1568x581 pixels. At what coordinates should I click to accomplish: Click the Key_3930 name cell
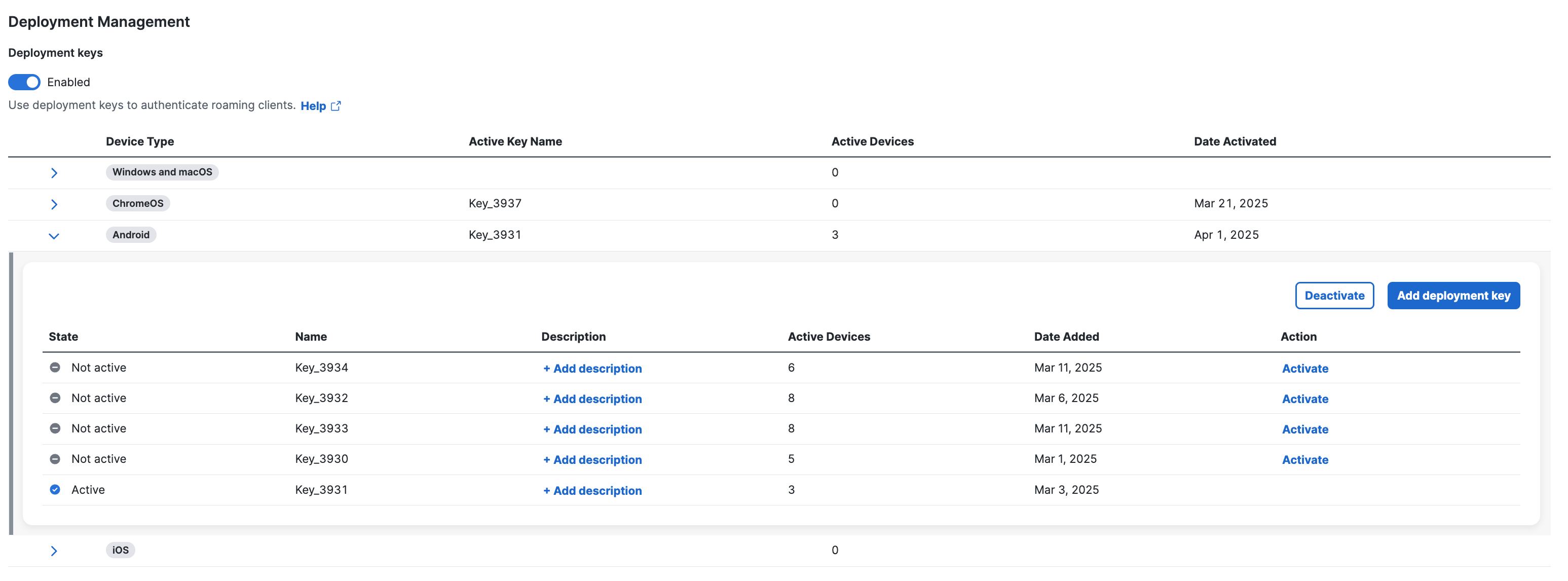point(321,459)
